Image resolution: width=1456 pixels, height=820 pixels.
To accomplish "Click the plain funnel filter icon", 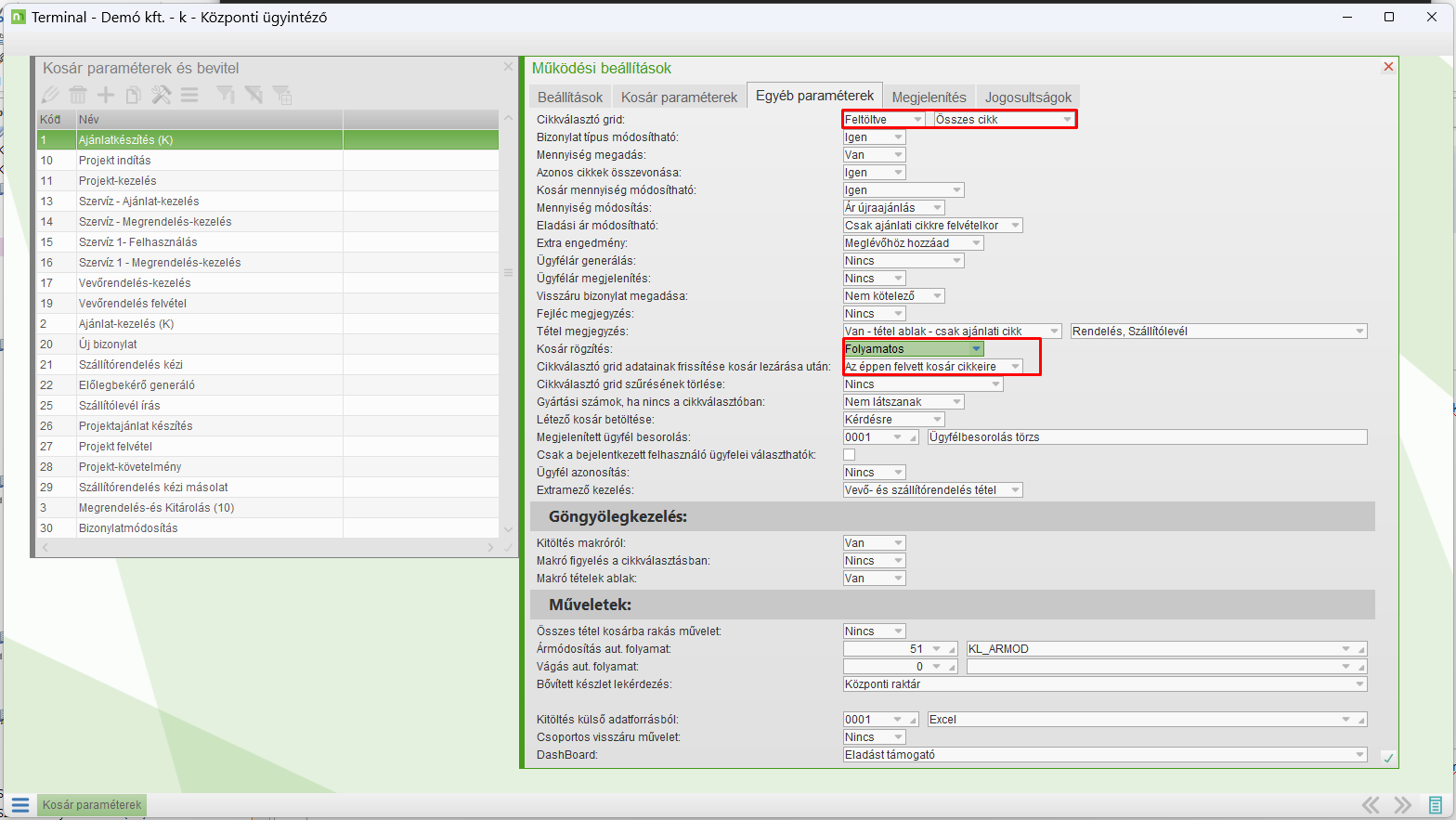I will coord(225,95).
